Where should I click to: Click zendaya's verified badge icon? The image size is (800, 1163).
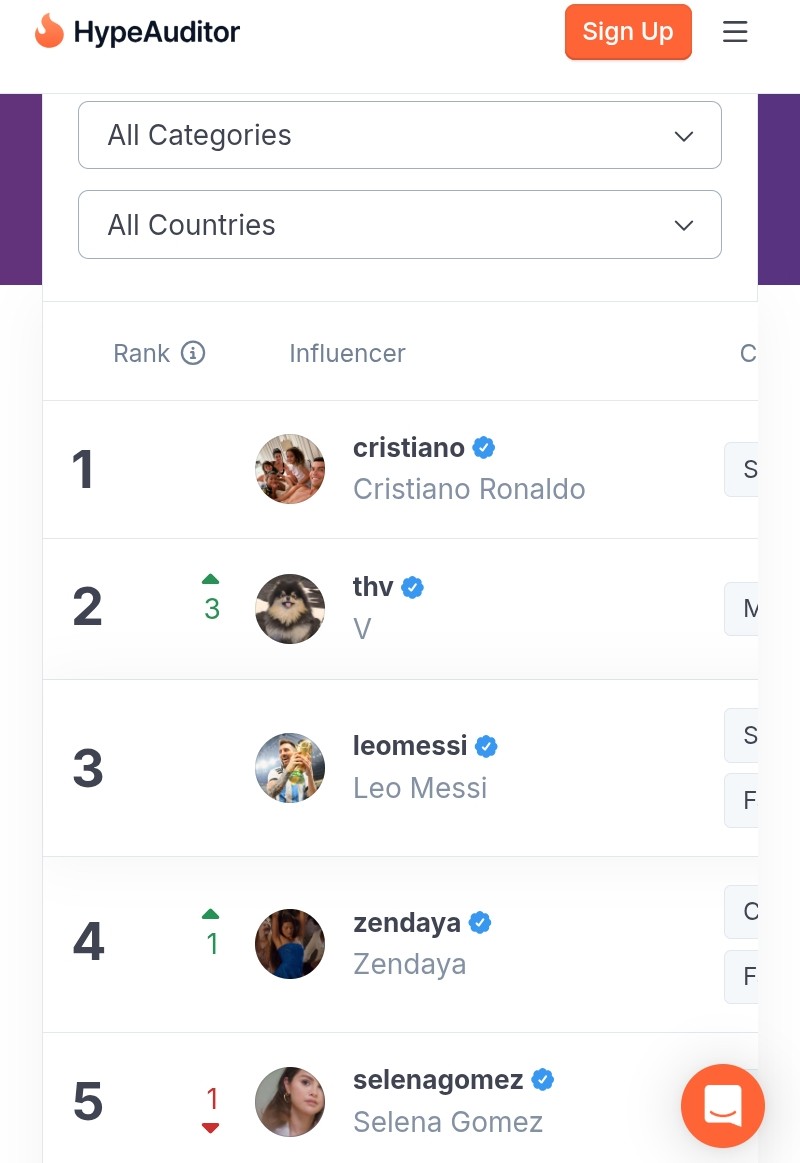pos(480,922)
